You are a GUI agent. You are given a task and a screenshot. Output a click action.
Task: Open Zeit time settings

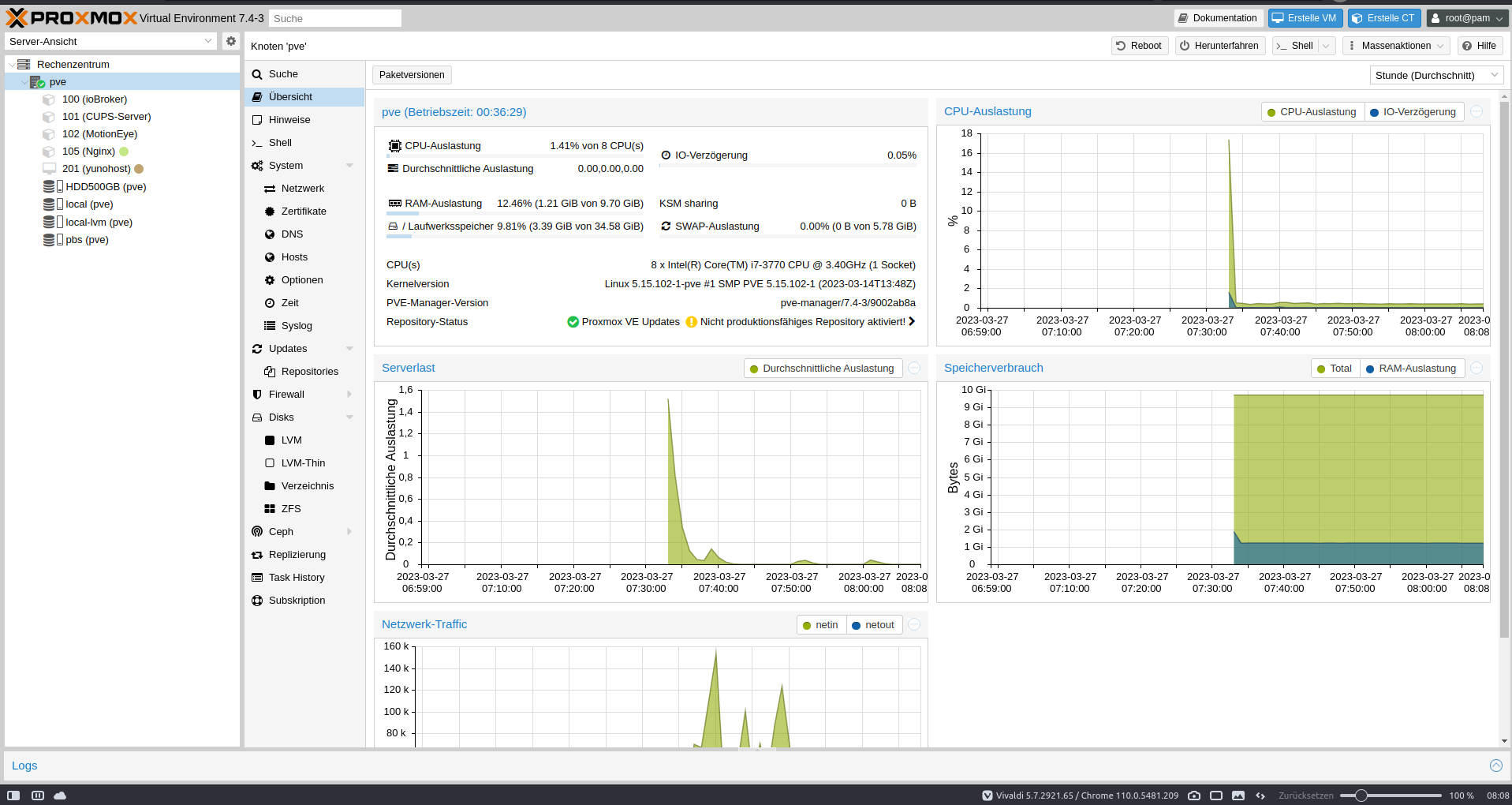point(304,303)
